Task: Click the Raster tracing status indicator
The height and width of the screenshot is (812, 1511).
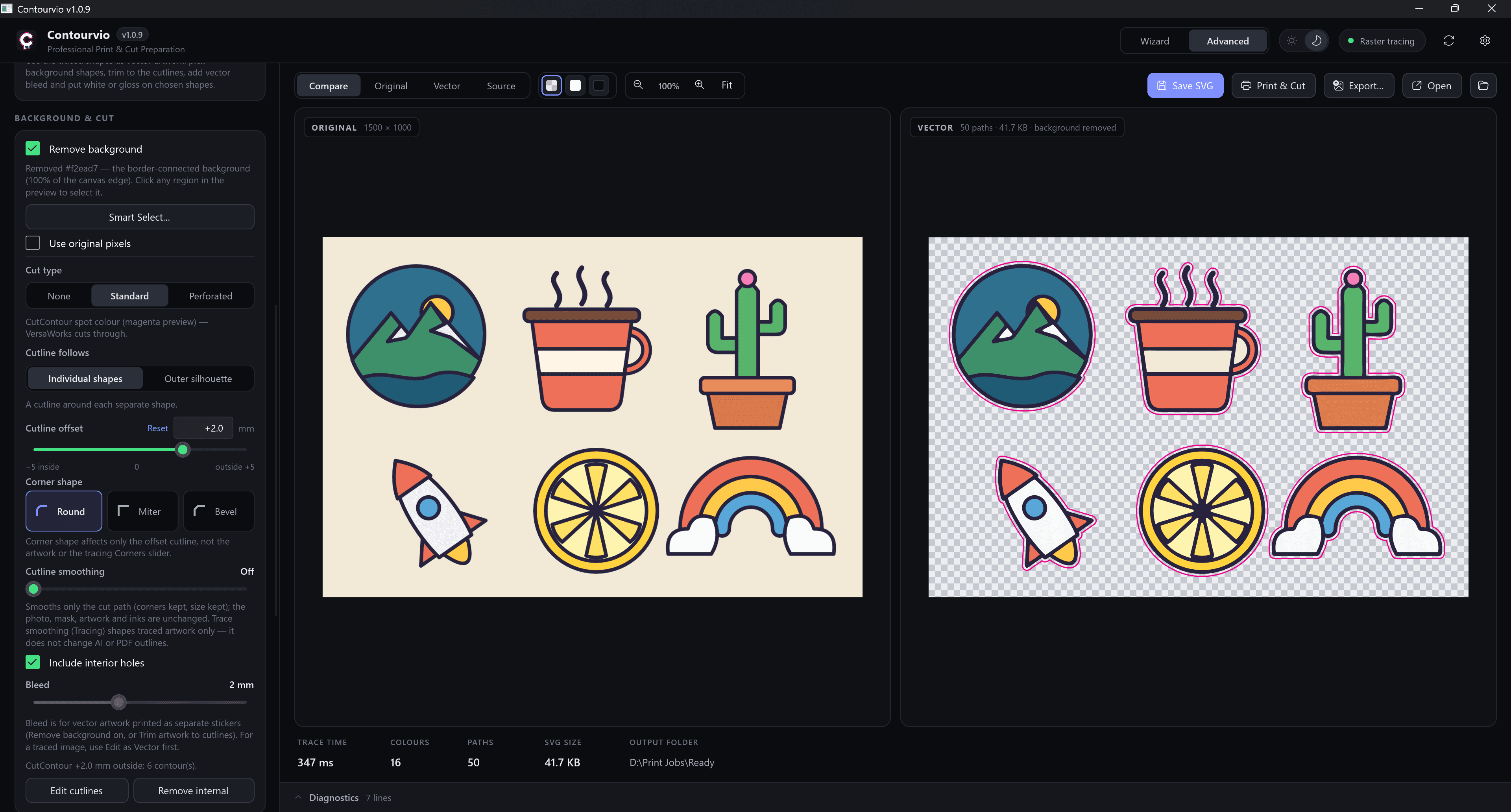Action: pyautogui.click(x=1382, y=41)
